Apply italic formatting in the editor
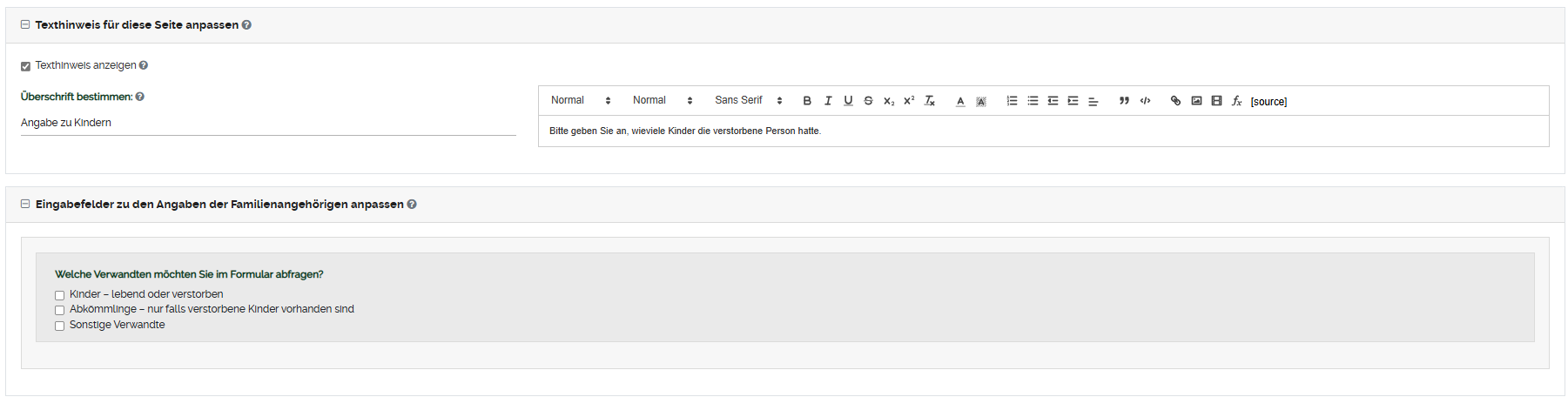This screenshot has height=397, width=1568. point(828,101)
